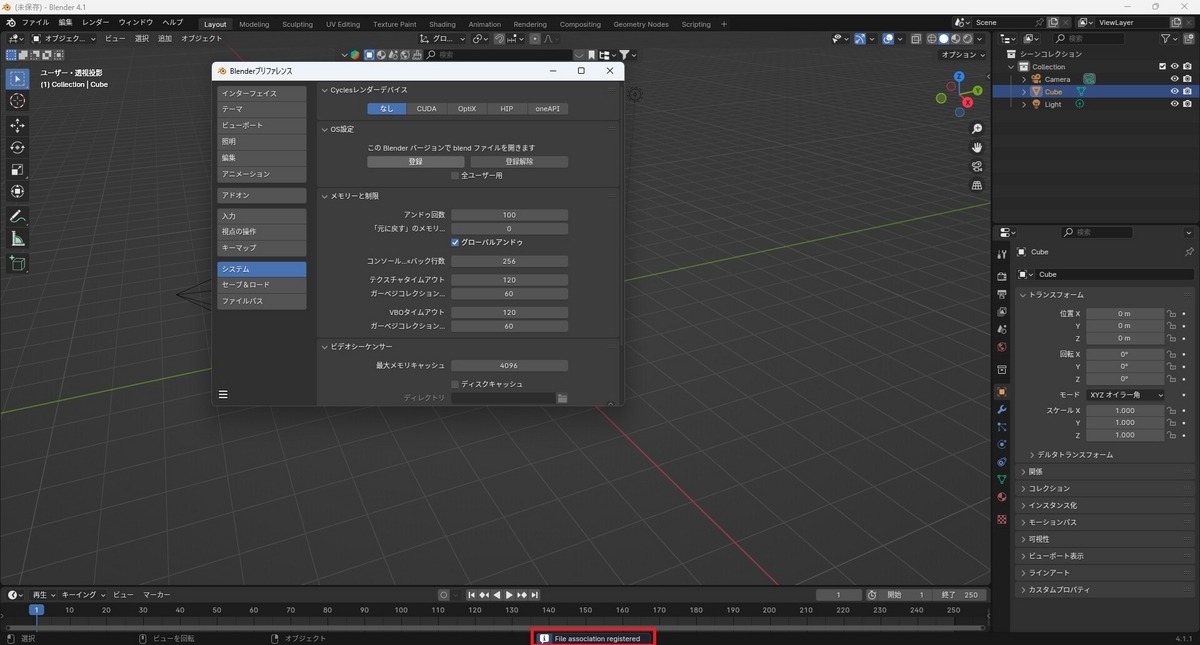Switch to the Modeling workspace tab
Image resolution: width=1200 pixels, height=645 pixels.
tap(254, 24)
